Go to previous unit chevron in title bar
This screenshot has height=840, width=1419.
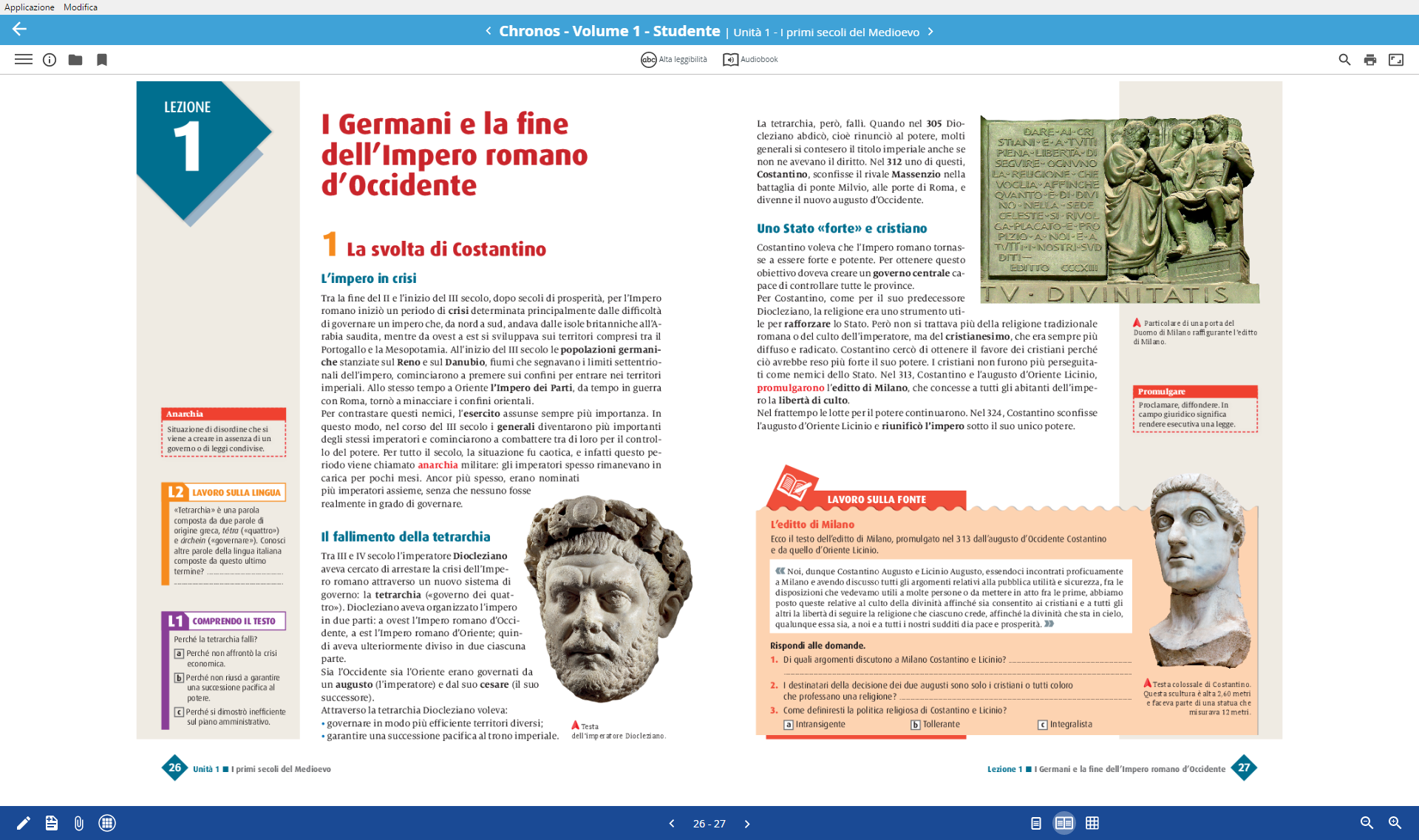[489, 31]
